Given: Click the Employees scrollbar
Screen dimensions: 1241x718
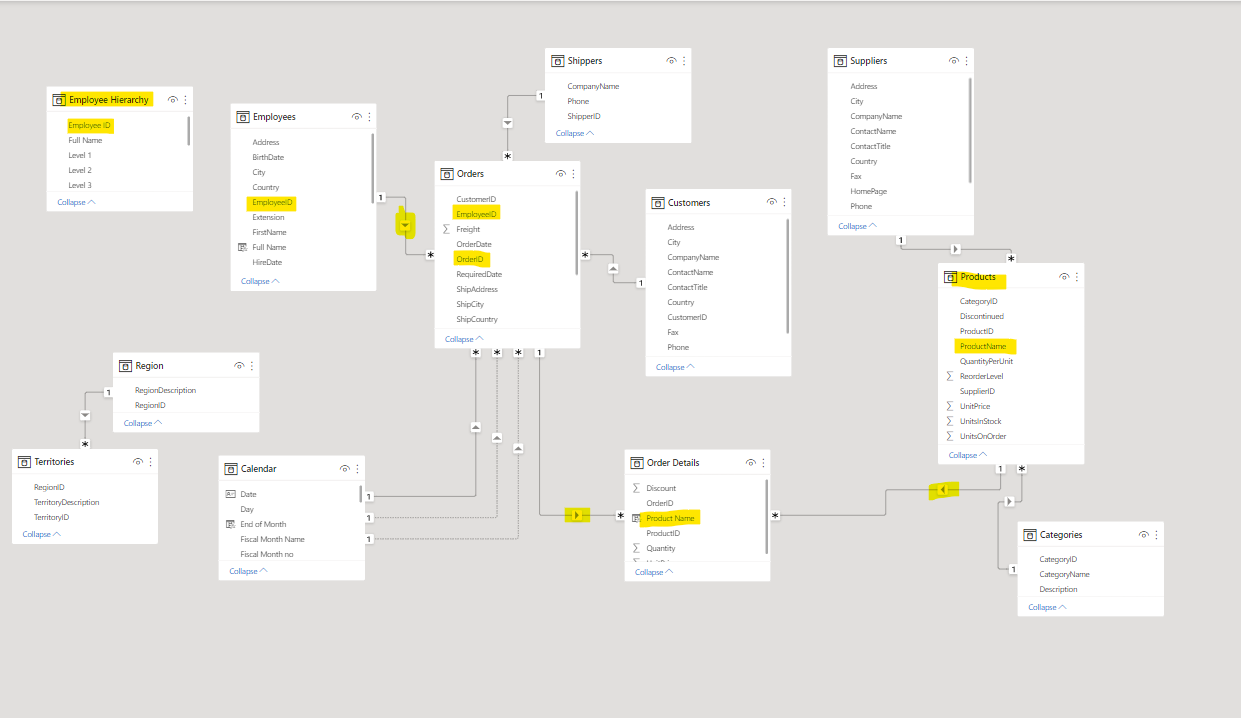Looking at the screenshot, I should coord(373,170).
